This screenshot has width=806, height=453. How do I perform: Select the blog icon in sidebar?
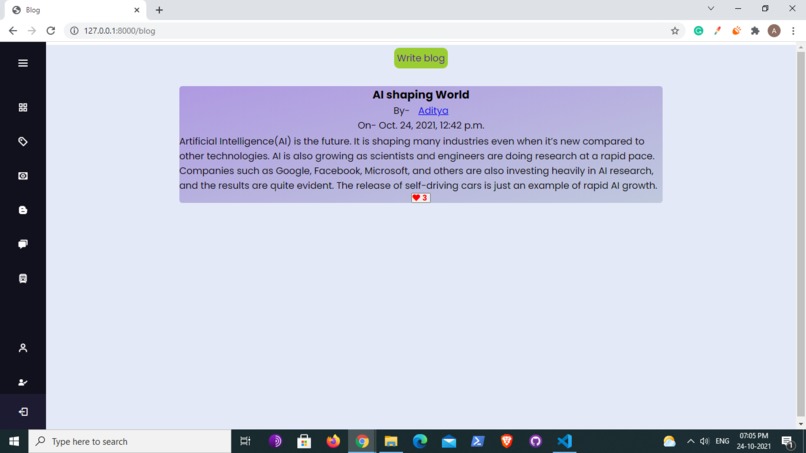pos(23,210)
